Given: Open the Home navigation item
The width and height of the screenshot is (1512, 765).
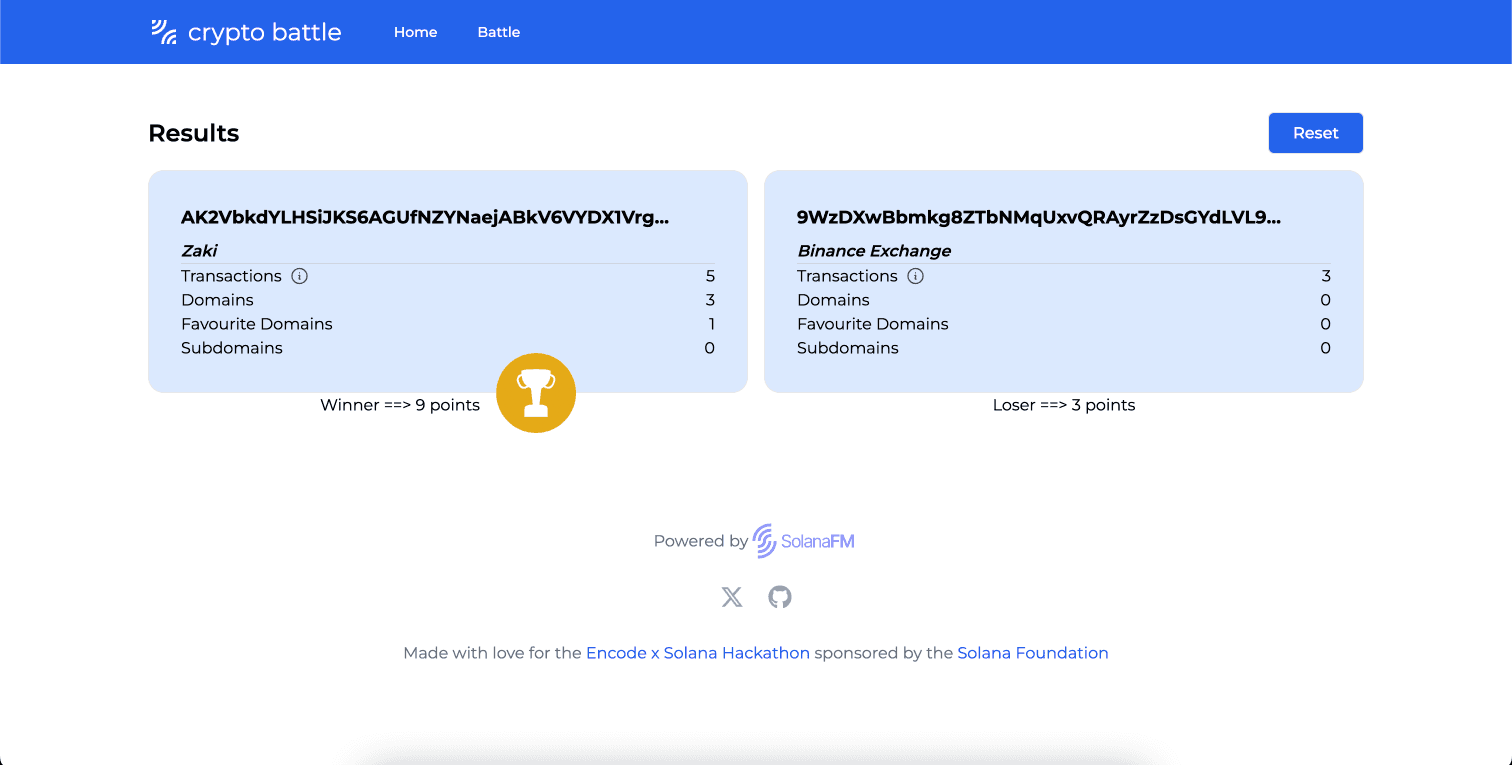Looking at the screenshot, I should 415,32.
